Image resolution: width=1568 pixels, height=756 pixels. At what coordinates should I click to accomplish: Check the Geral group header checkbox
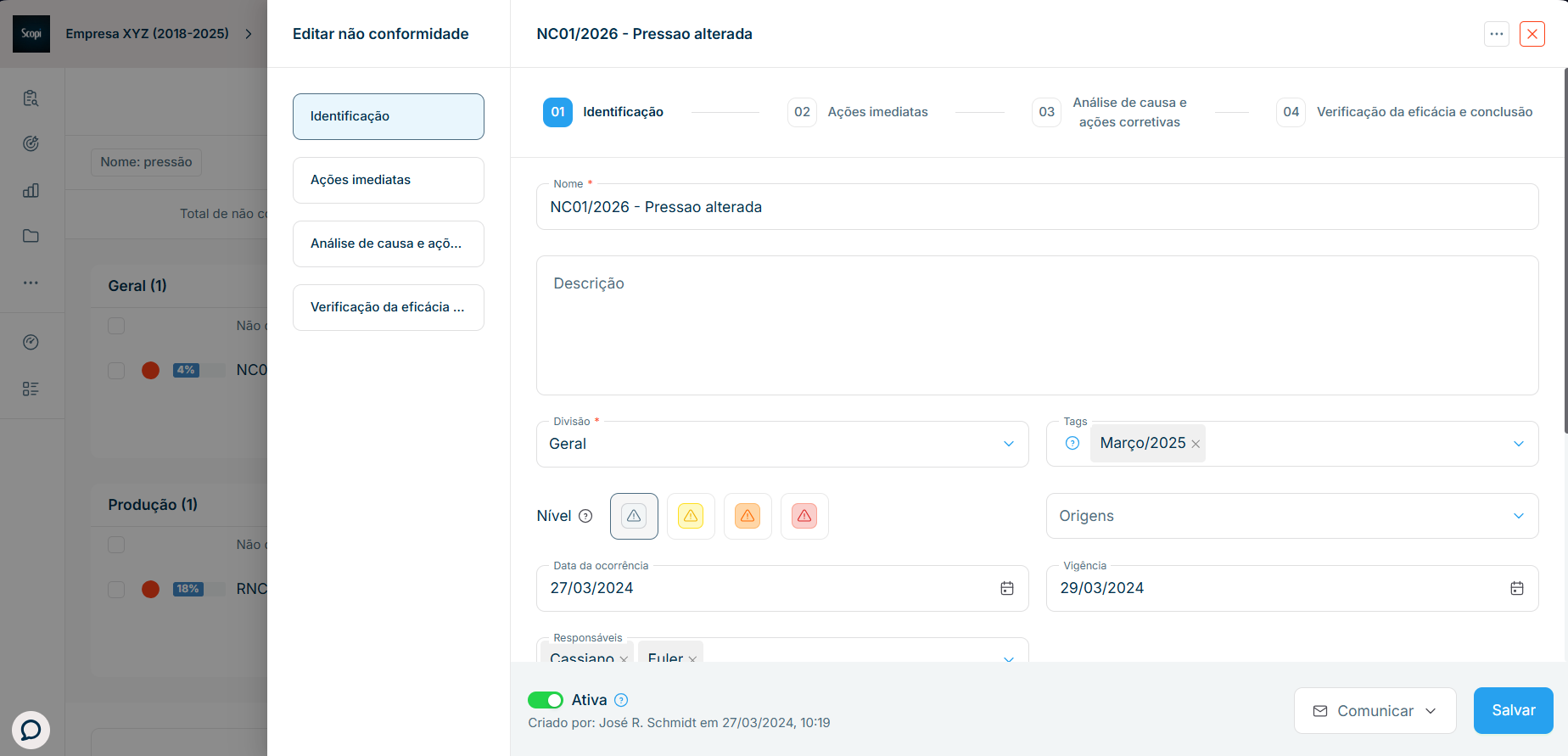click(116, 326)
